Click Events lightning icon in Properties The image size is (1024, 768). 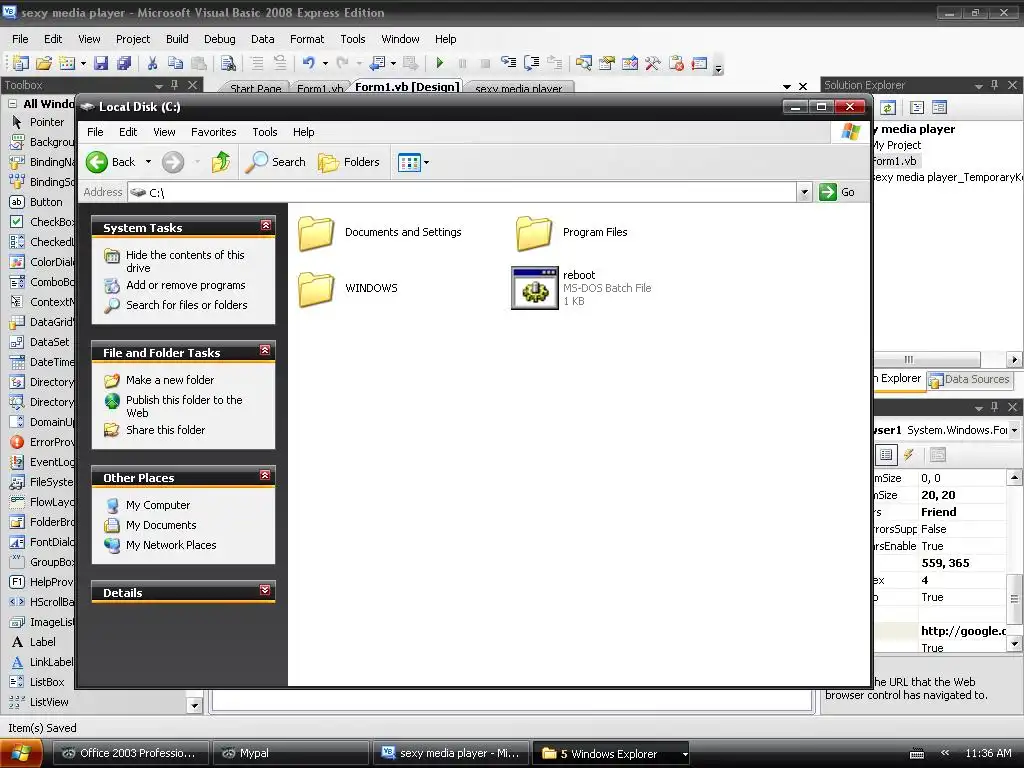tap(908, 455)
